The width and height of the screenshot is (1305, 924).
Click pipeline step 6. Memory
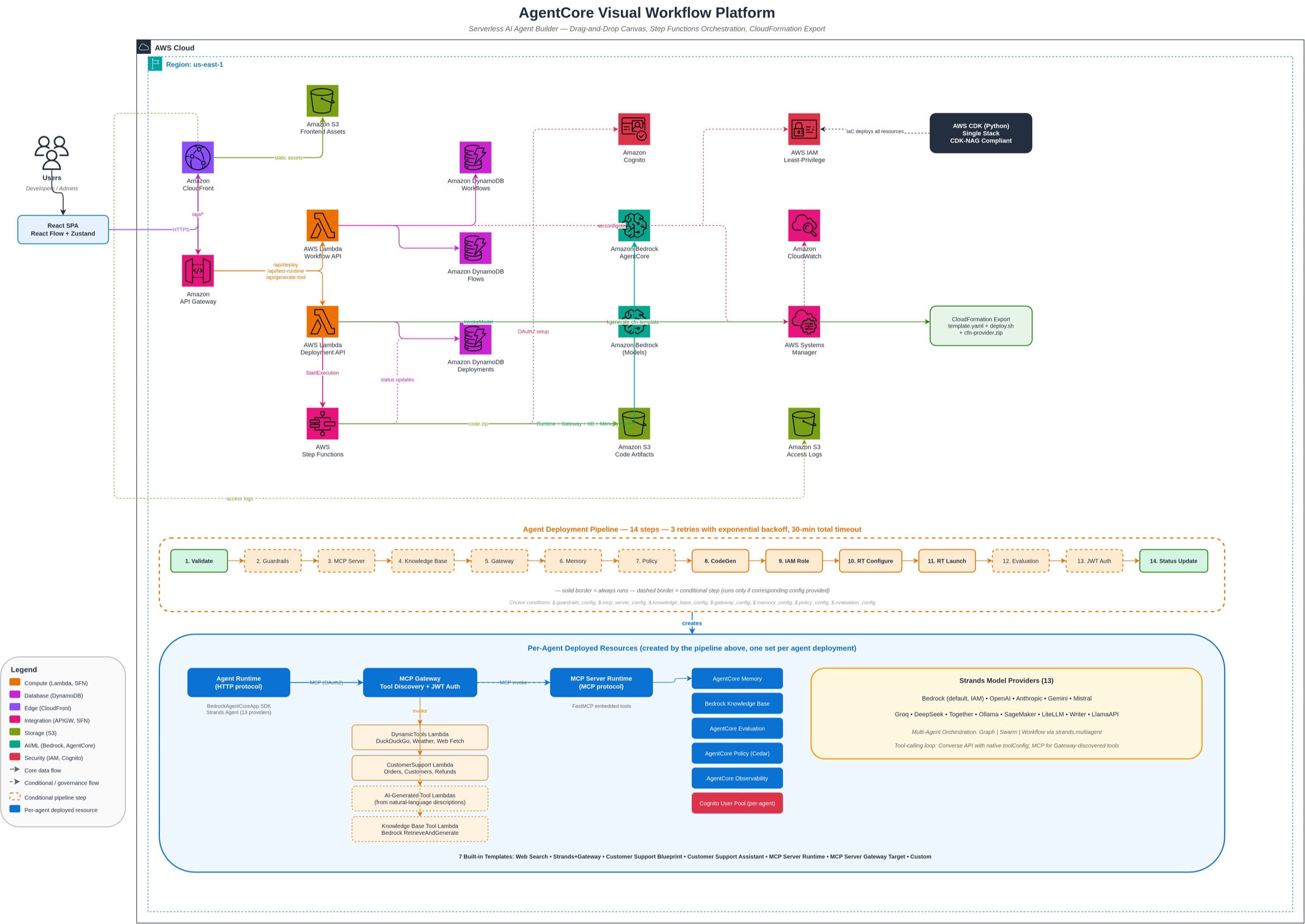(x=573, y=560)
